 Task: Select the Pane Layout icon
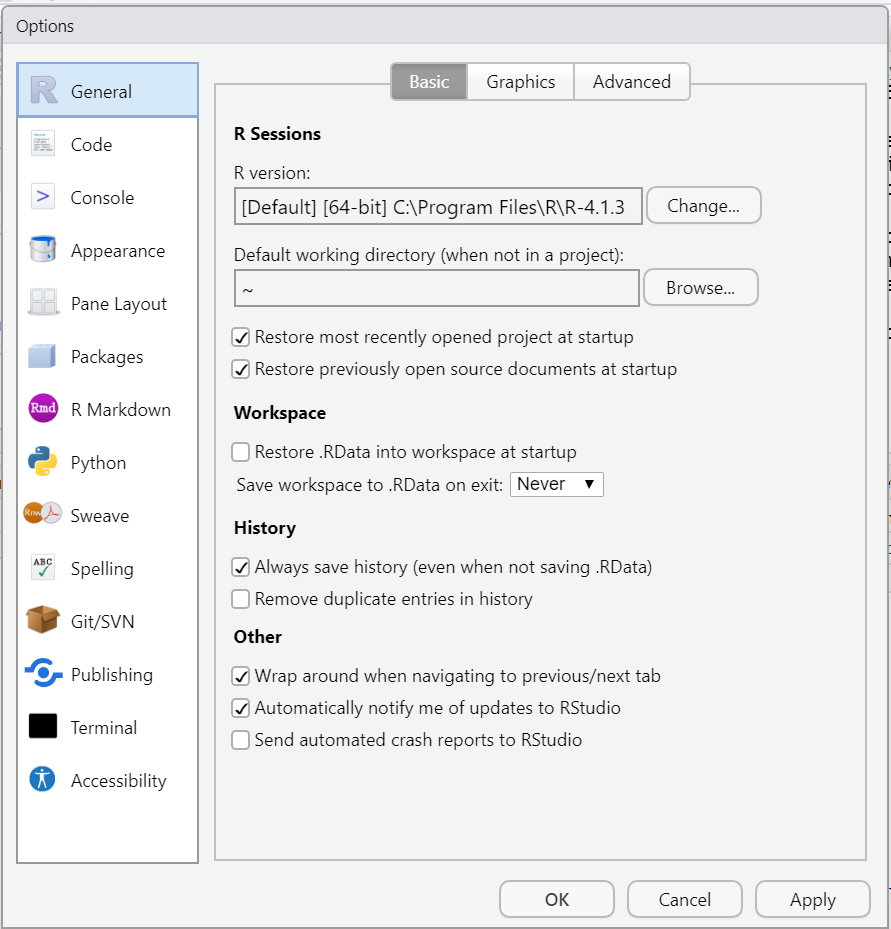tap(41, 303)
